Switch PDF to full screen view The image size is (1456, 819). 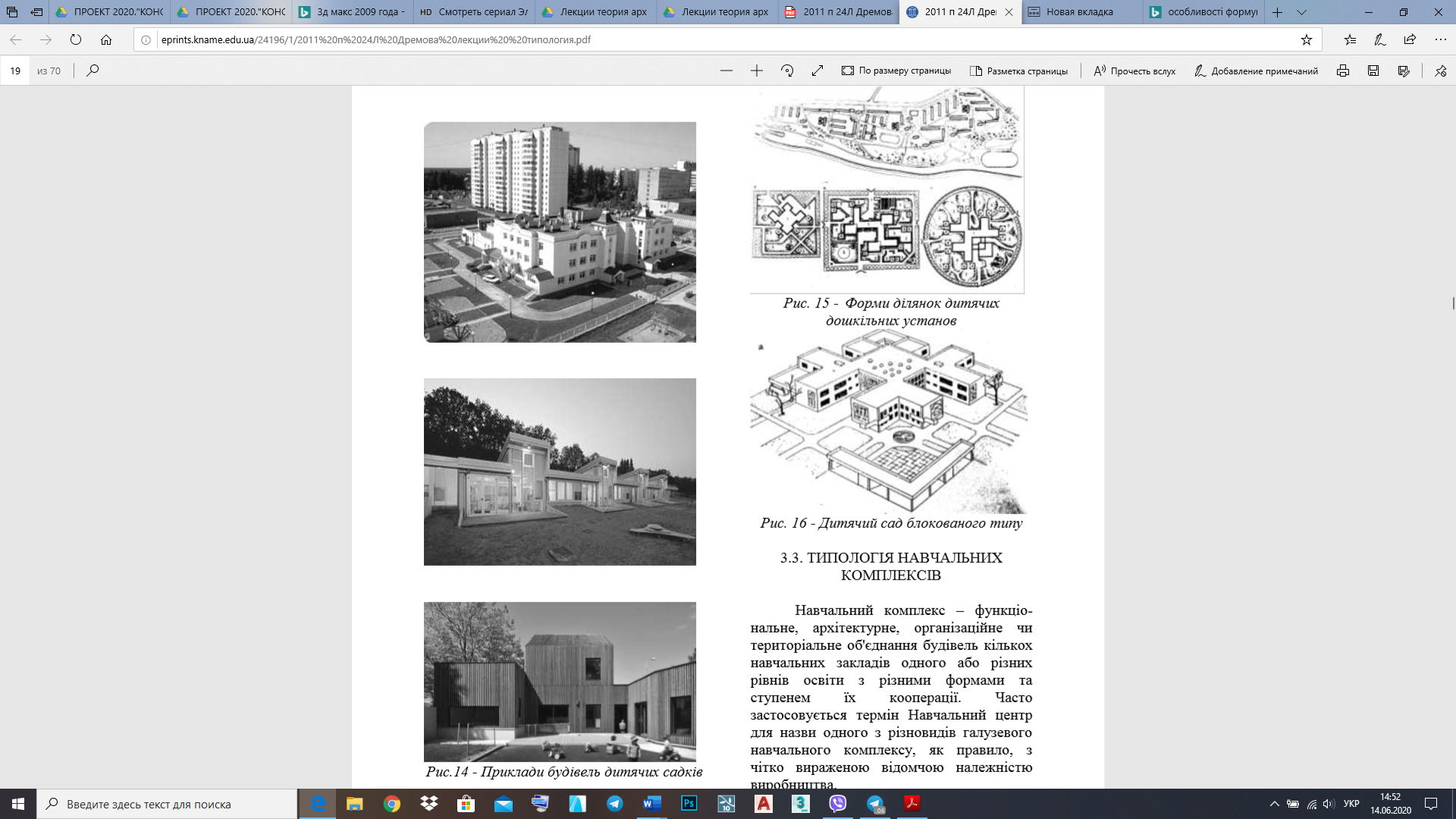tap(817, 71)
